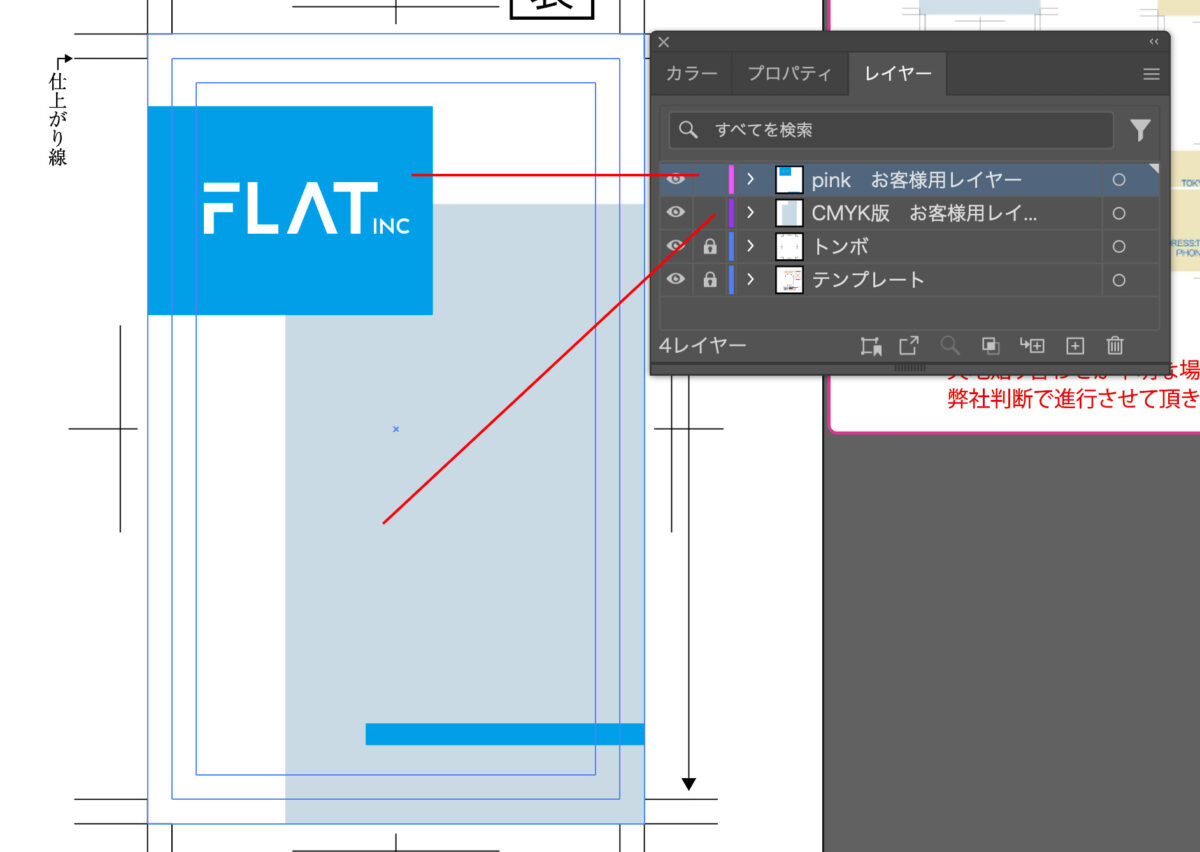1200x852 pixels.
Task: Hide the pink お客様用レイヤー layer
Action: 676,180
